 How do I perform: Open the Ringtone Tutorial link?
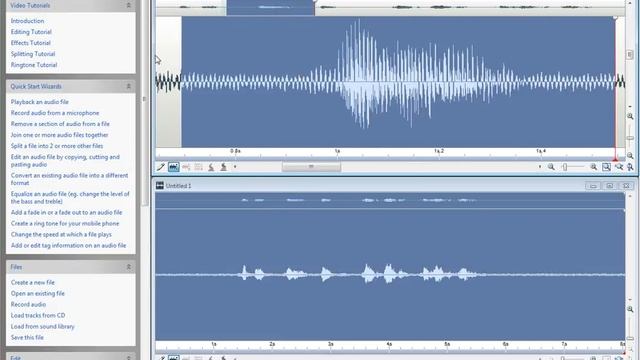[34, 65]
